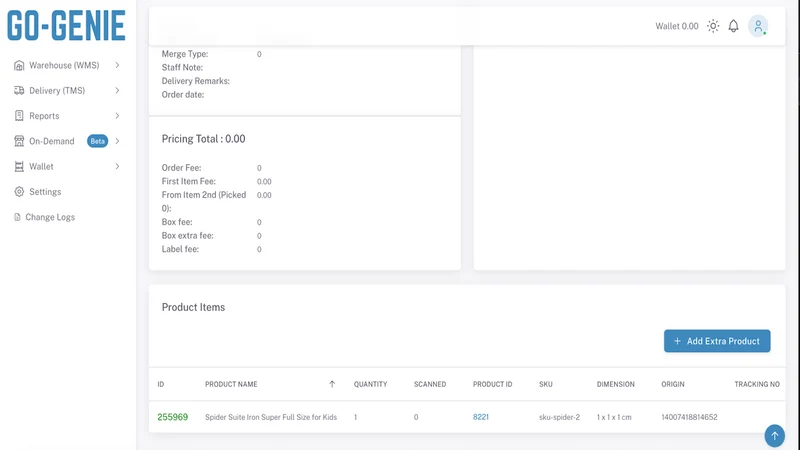Click sku-spider-2 cell
This screenshot has height=450, width=800.
coord(559,417)
